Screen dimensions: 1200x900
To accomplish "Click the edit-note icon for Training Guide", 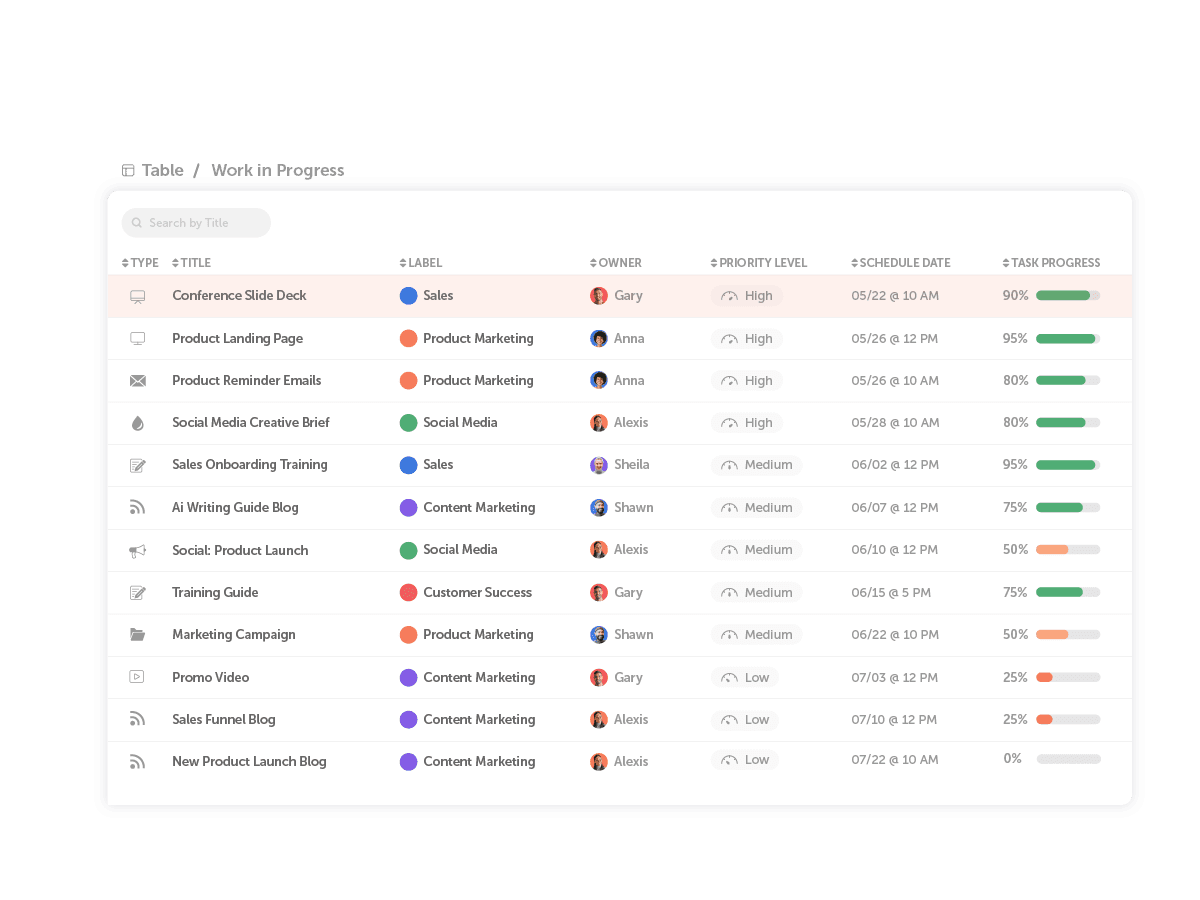I will pyautogui.click(x=138, y=593).
